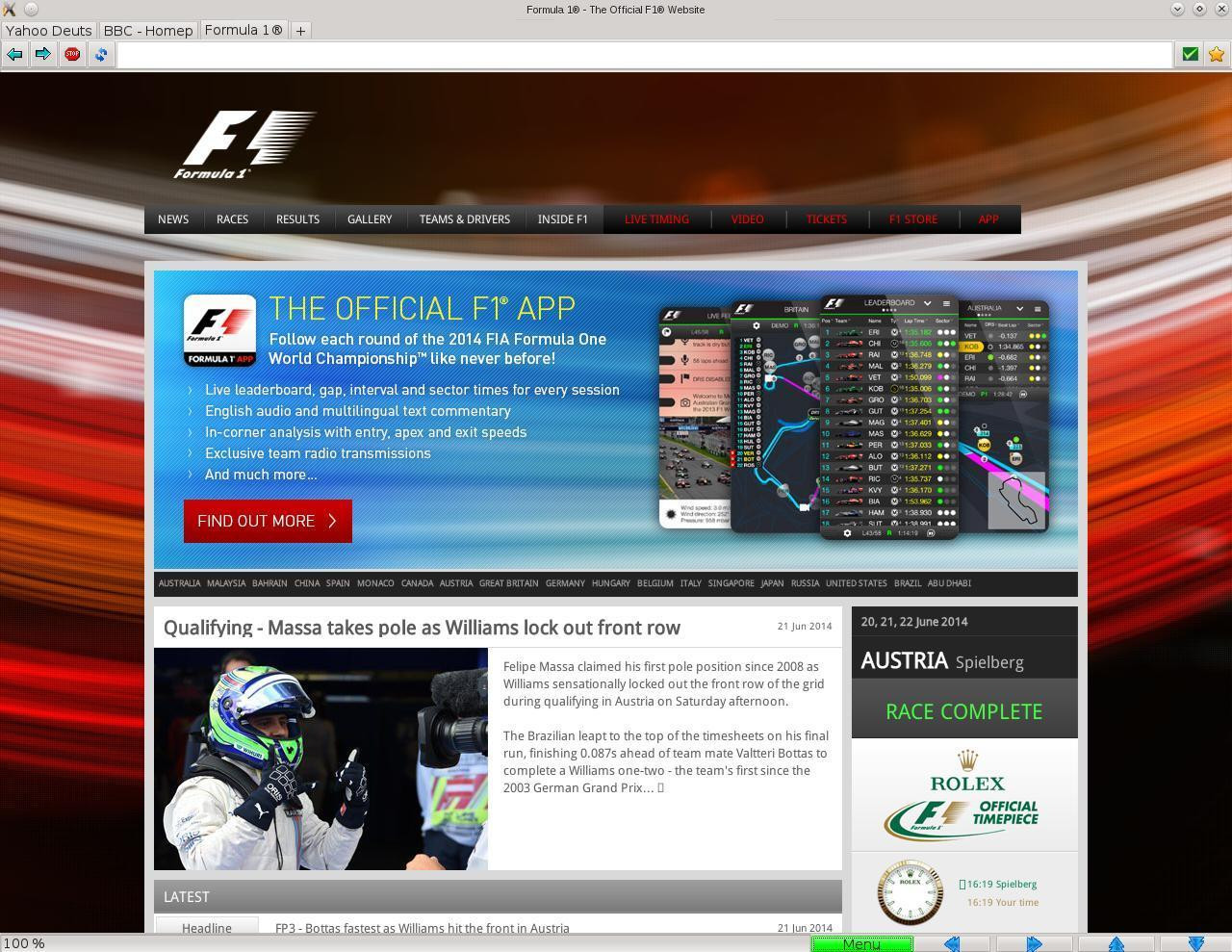Switch to the BBC - Homep tab
1232x952 pixels.
(x=148, y=31)
